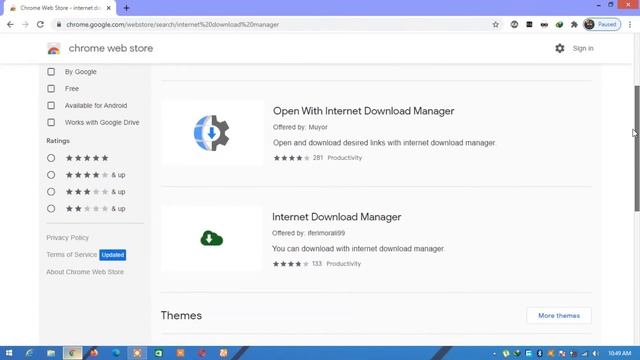Open a new tab with the plus button
Screen dimensions: 640x360
click(x=126, y=8)
